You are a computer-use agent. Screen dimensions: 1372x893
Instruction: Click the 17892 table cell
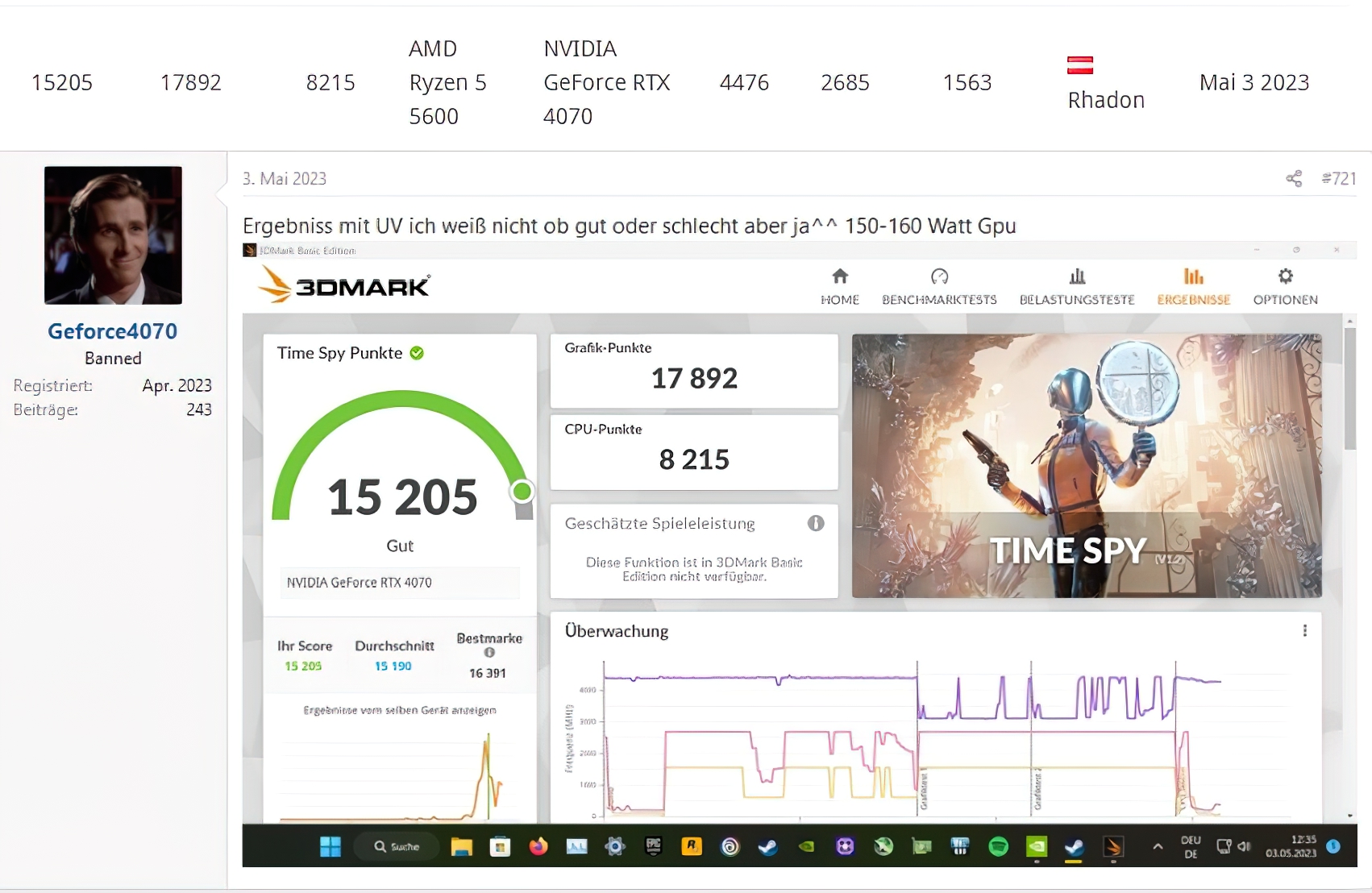190,82
